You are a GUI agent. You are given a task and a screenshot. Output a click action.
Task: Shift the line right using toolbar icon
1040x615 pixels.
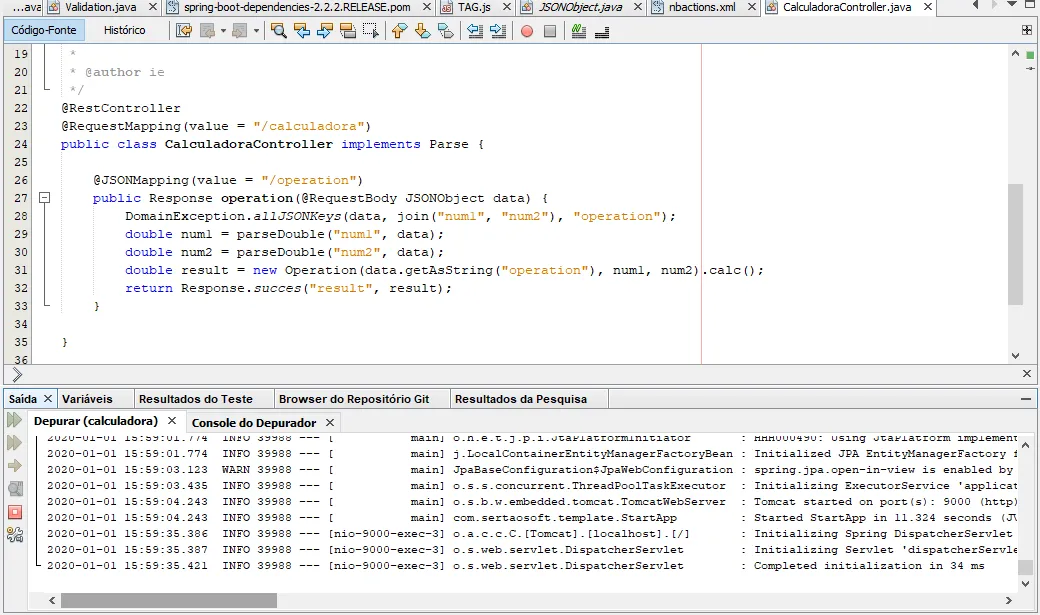pos(496,31)
